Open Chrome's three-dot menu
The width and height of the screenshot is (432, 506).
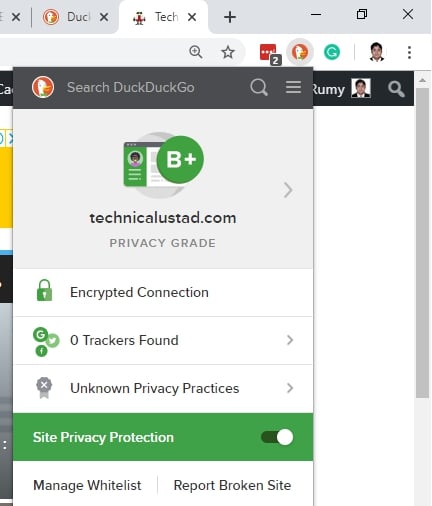409,52
